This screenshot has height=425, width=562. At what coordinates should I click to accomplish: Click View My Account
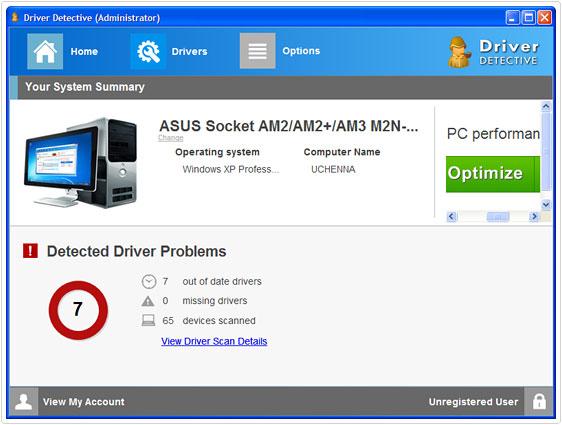pos(84,402)
